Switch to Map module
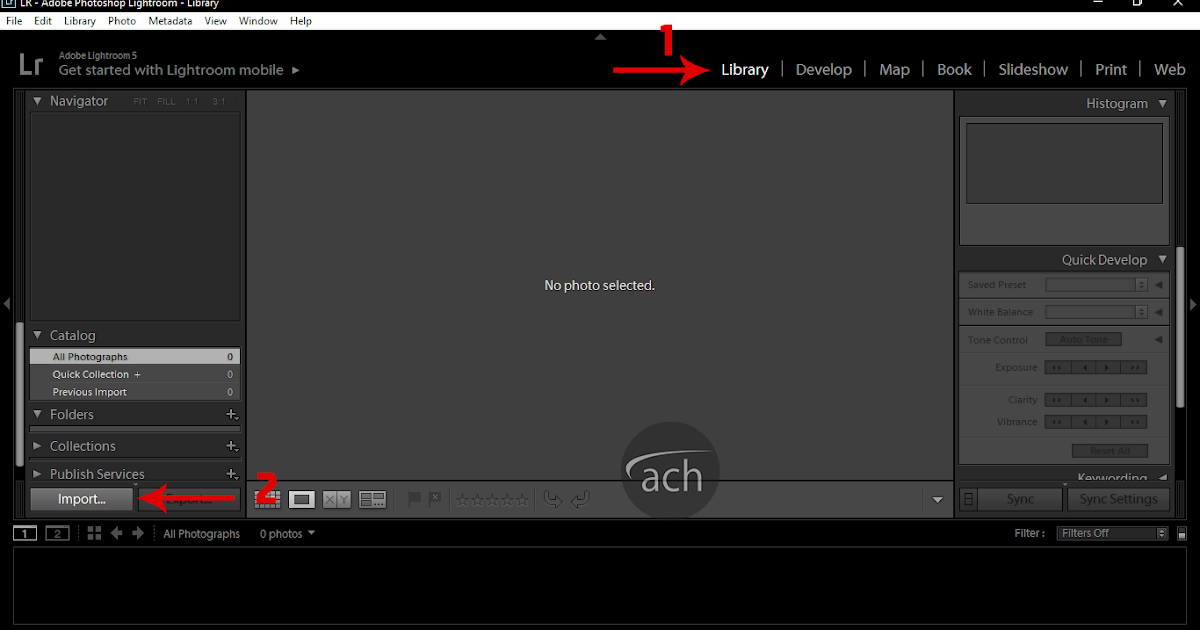 click(x=894, y=69)
